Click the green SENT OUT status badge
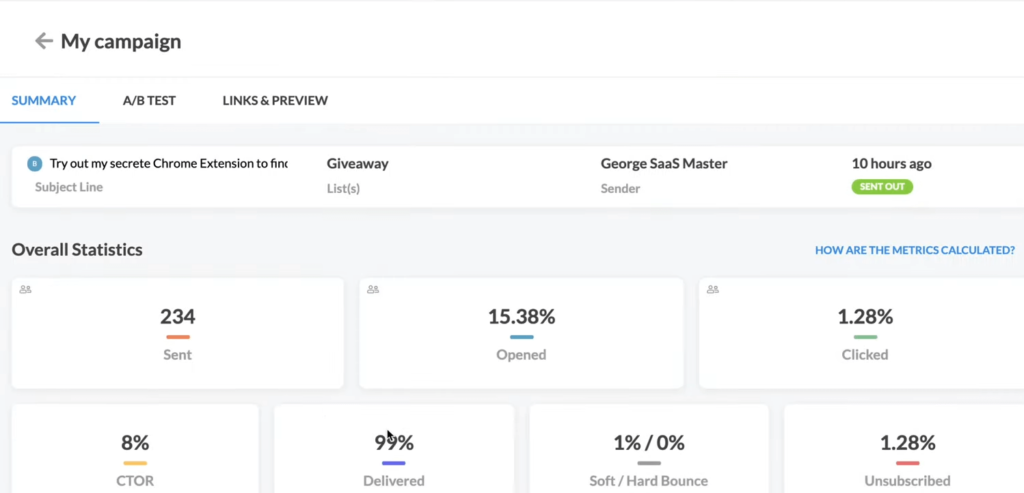Screen dimensions: 1024x493 [x=882, y=187]
